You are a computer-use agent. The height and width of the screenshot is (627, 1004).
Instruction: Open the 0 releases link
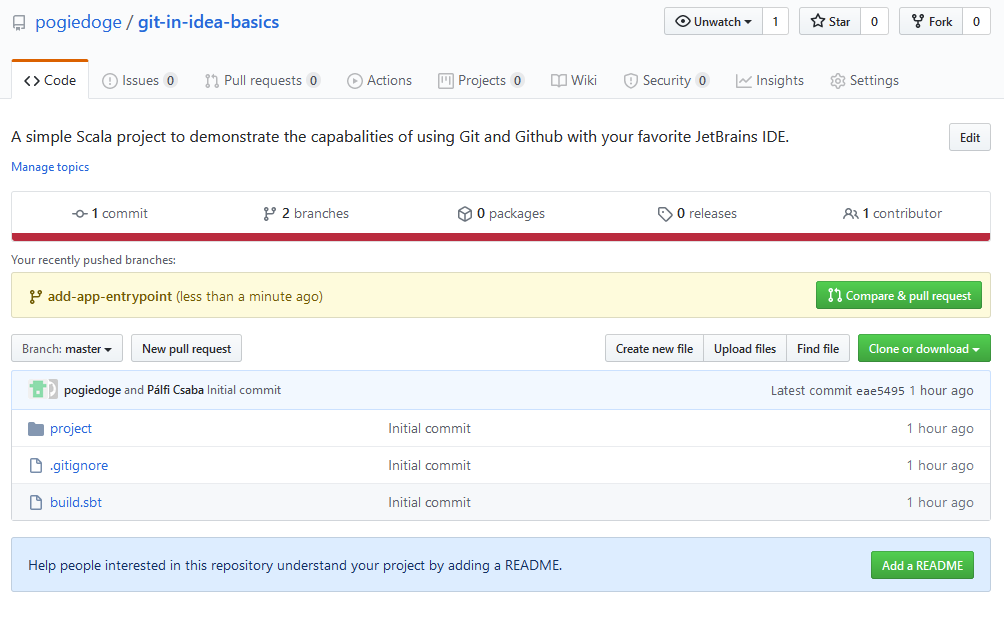[x=697, y=213]
